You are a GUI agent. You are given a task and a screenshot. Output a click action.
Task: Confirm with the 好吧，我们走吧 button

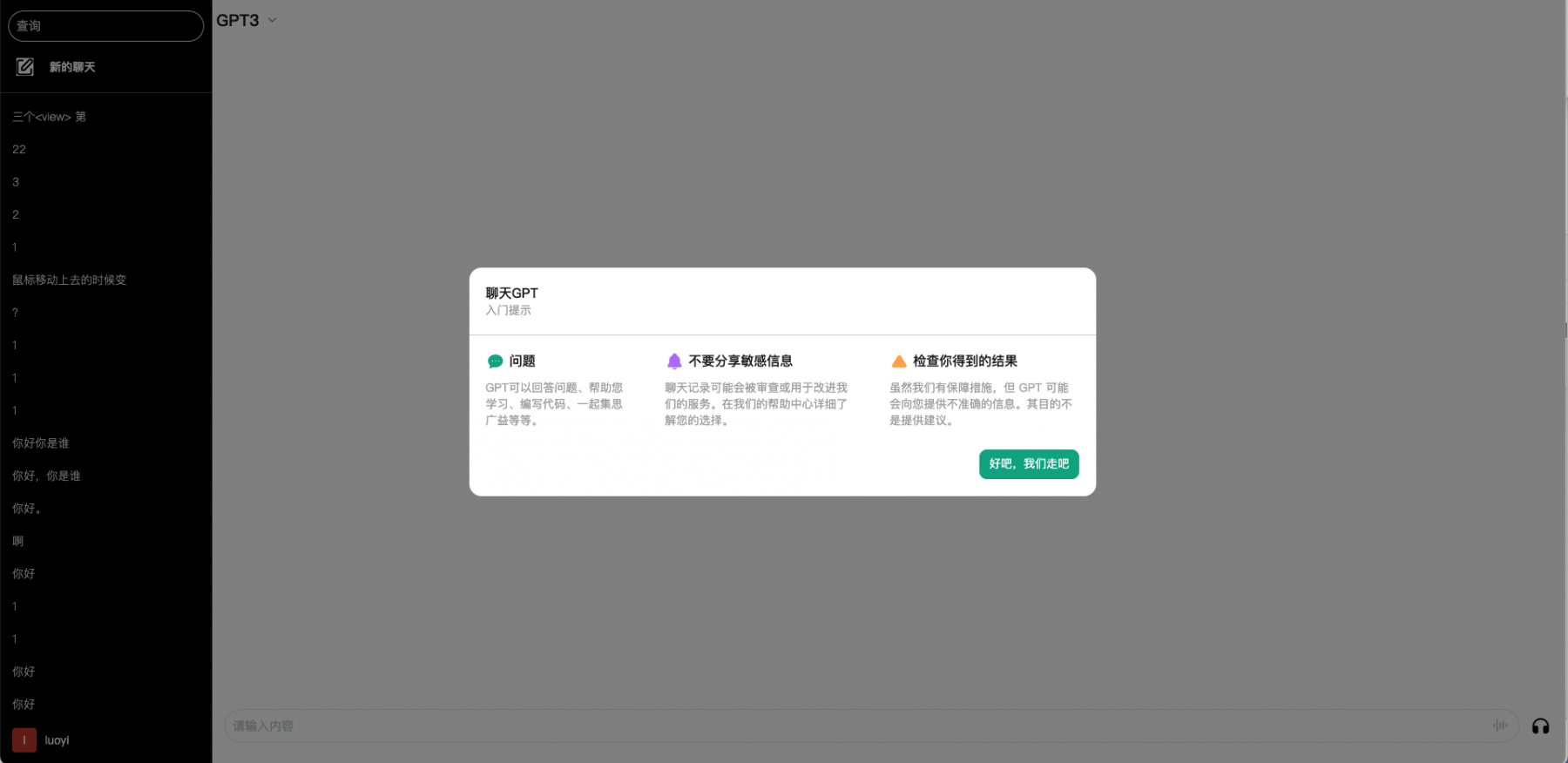click(x=1029, y=464)
